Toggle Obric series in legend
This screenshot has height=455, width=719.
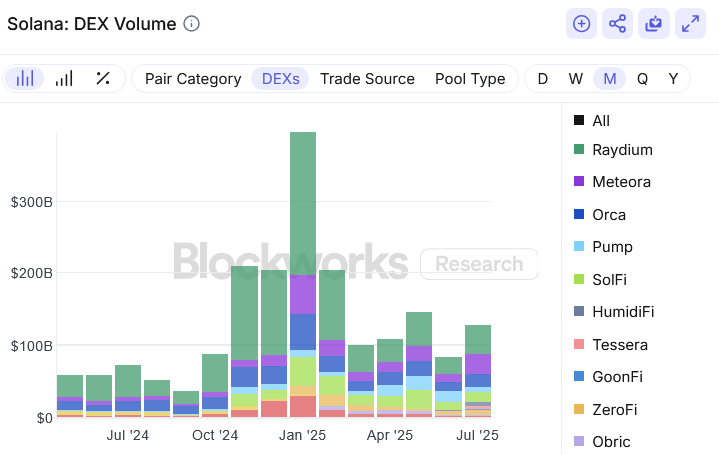[602, 441]
